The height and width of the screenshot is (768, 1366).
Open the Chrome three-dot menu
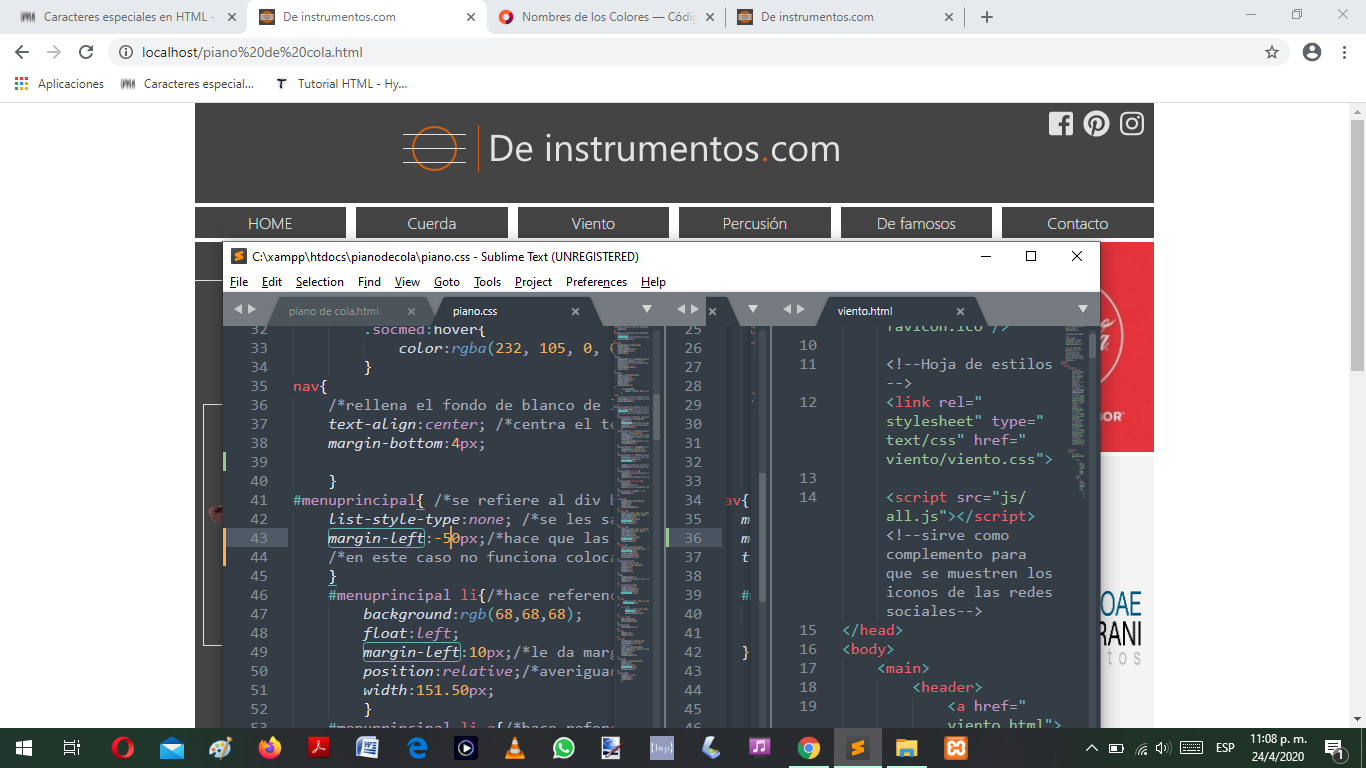[x=1345, y=52]
